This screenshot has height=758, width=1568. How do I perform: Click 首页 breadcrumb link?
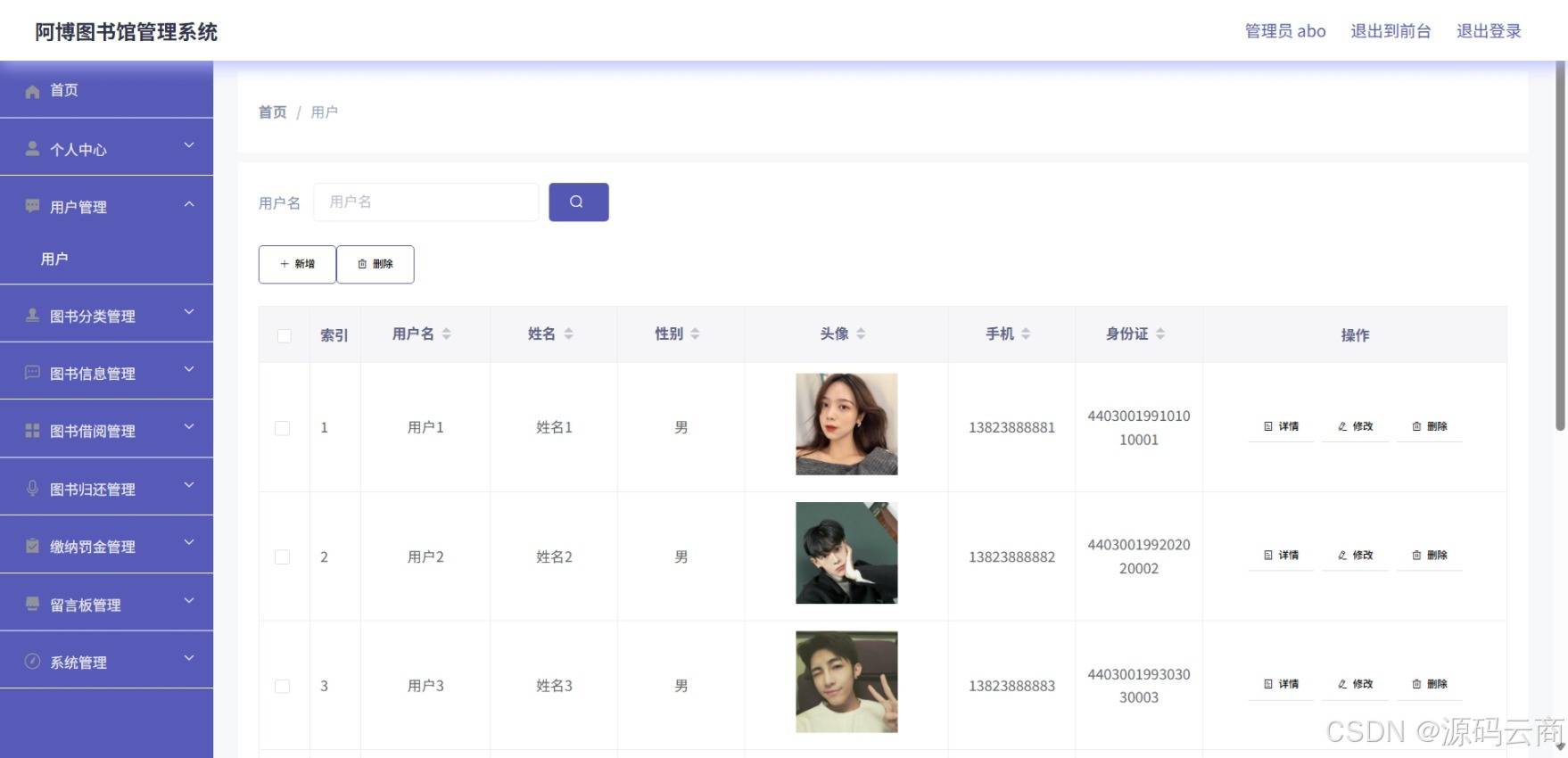(273, 112)
